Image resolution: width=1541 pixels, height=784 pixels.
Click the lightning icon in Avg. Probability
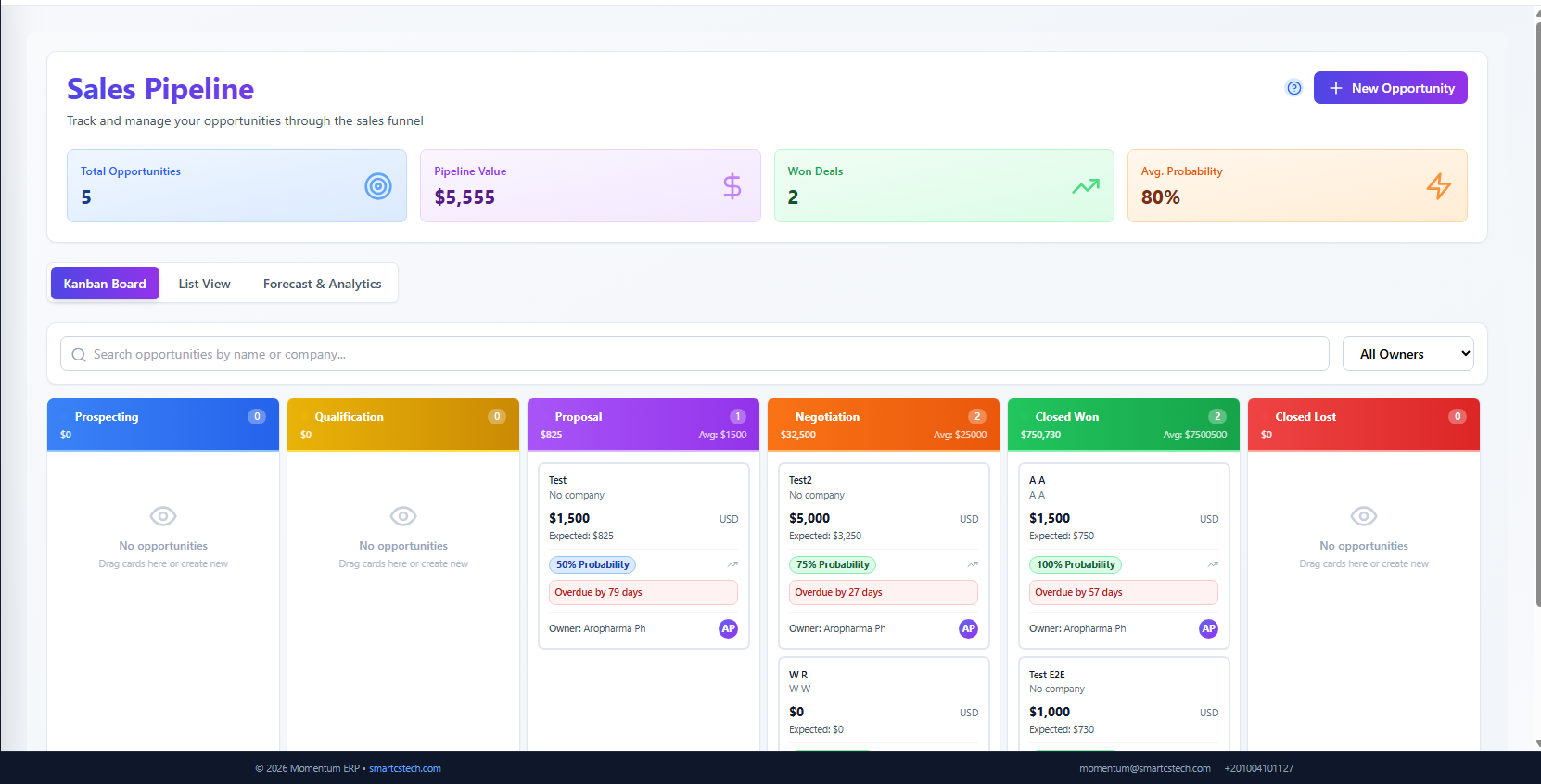tap(1439, 186)
